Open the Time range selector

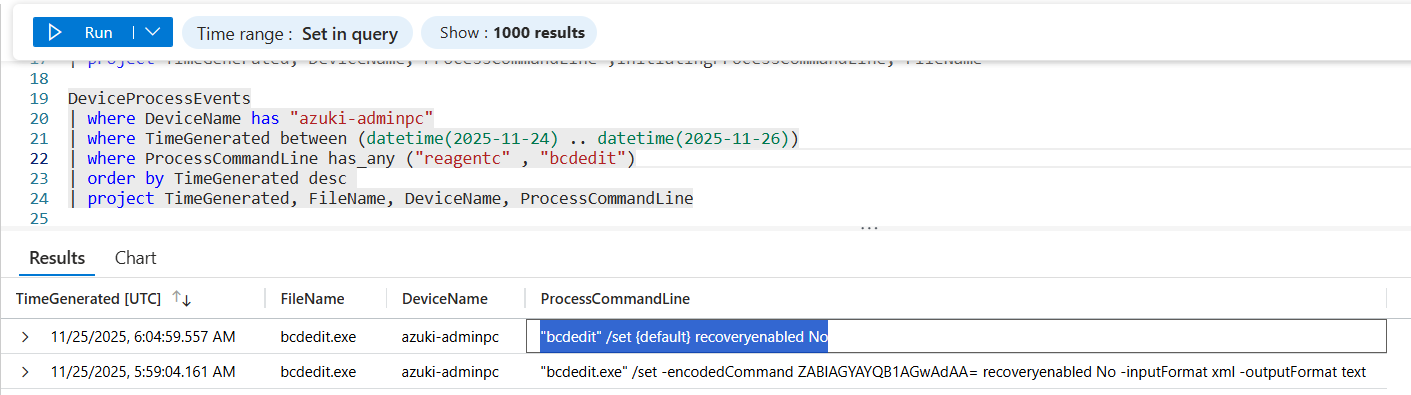click(x=297, y=33)
